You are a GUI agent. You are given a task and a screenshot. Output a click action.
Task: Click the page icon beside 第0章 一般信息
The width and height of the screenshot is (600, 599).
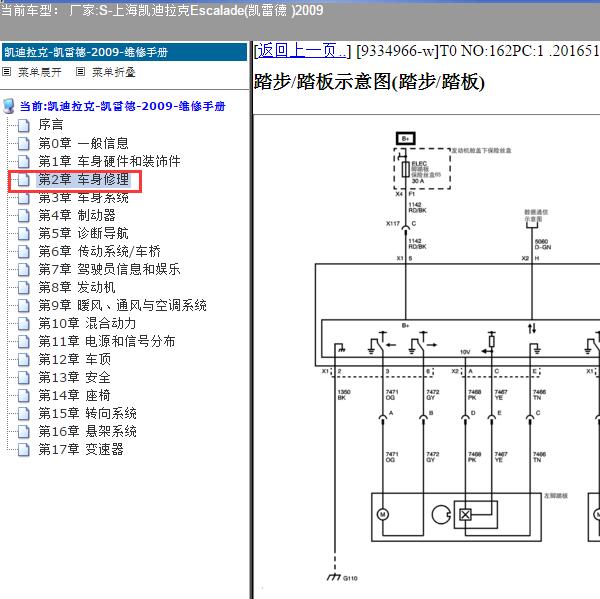pyautogui.click(x=24, y=143)
